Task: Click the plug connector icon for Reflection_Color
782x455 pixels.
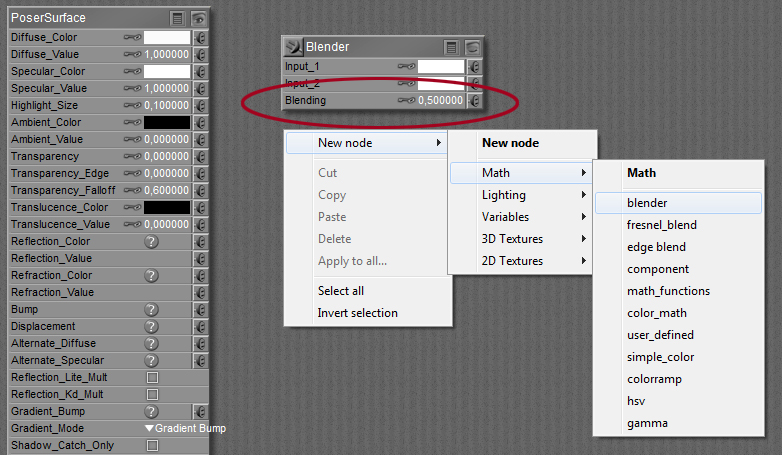Action: pos(200,241)
